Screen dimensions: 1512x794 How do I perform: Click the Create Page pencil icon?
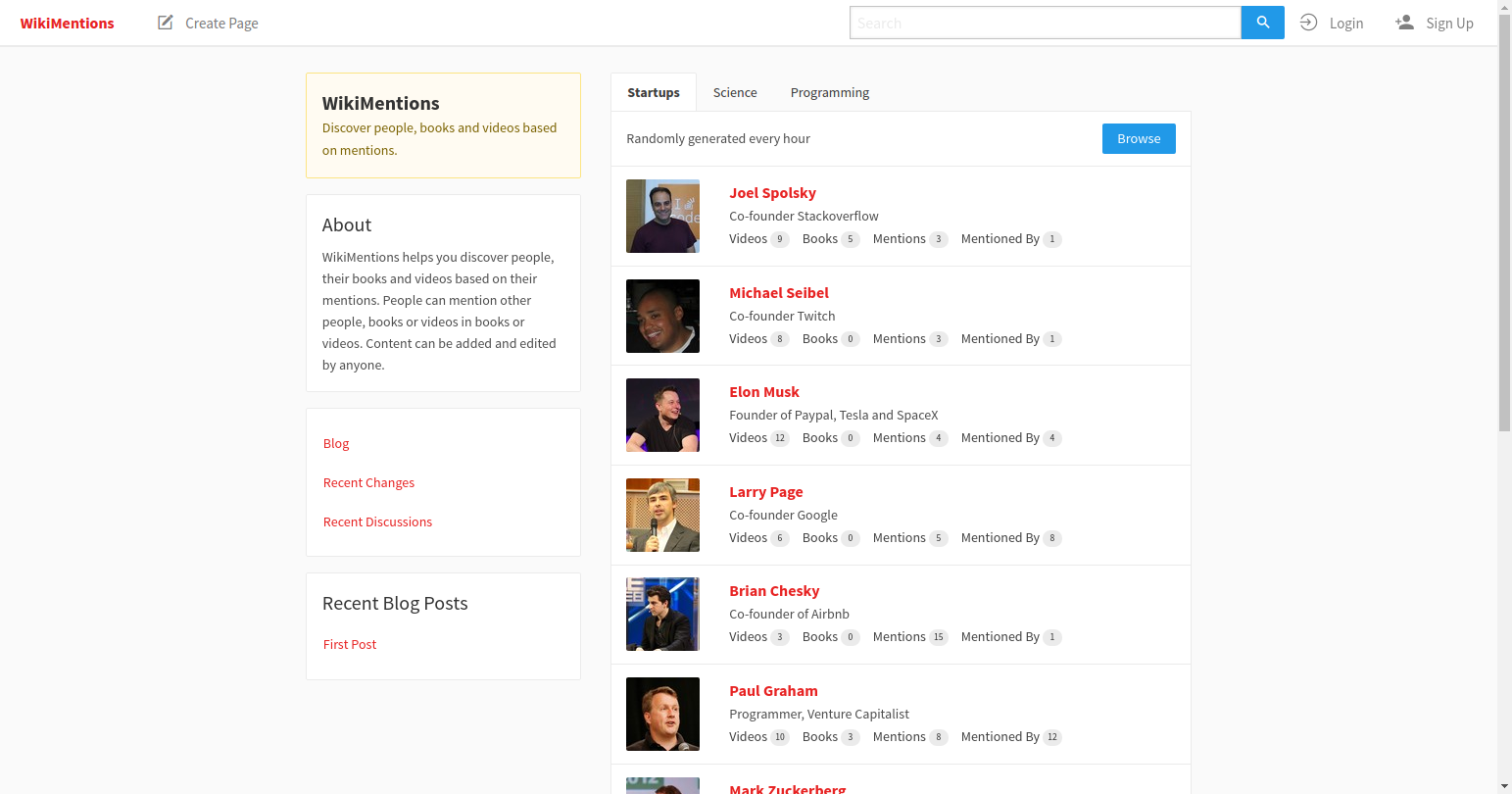(164, 22)
